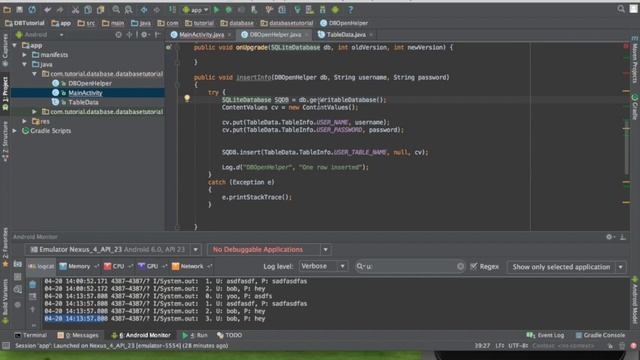Click the Undo arrow in toolbar
The height and width of the screenshot is (360, 640).
[47, 9]
